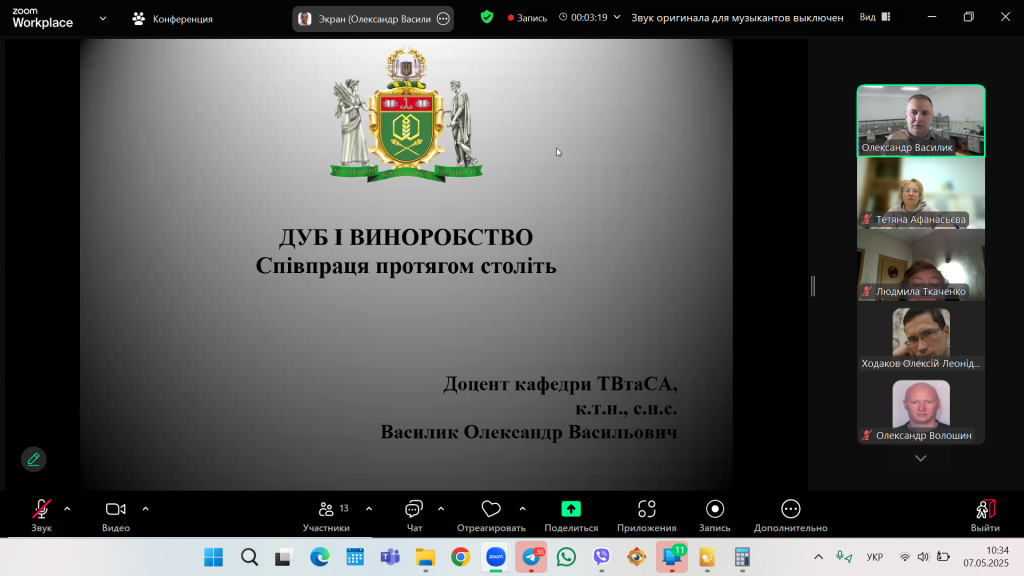Screen dimensions: 1024x576
Task: Select Людмила Ткаченко video thumbnail
Action: coord(921,264)
